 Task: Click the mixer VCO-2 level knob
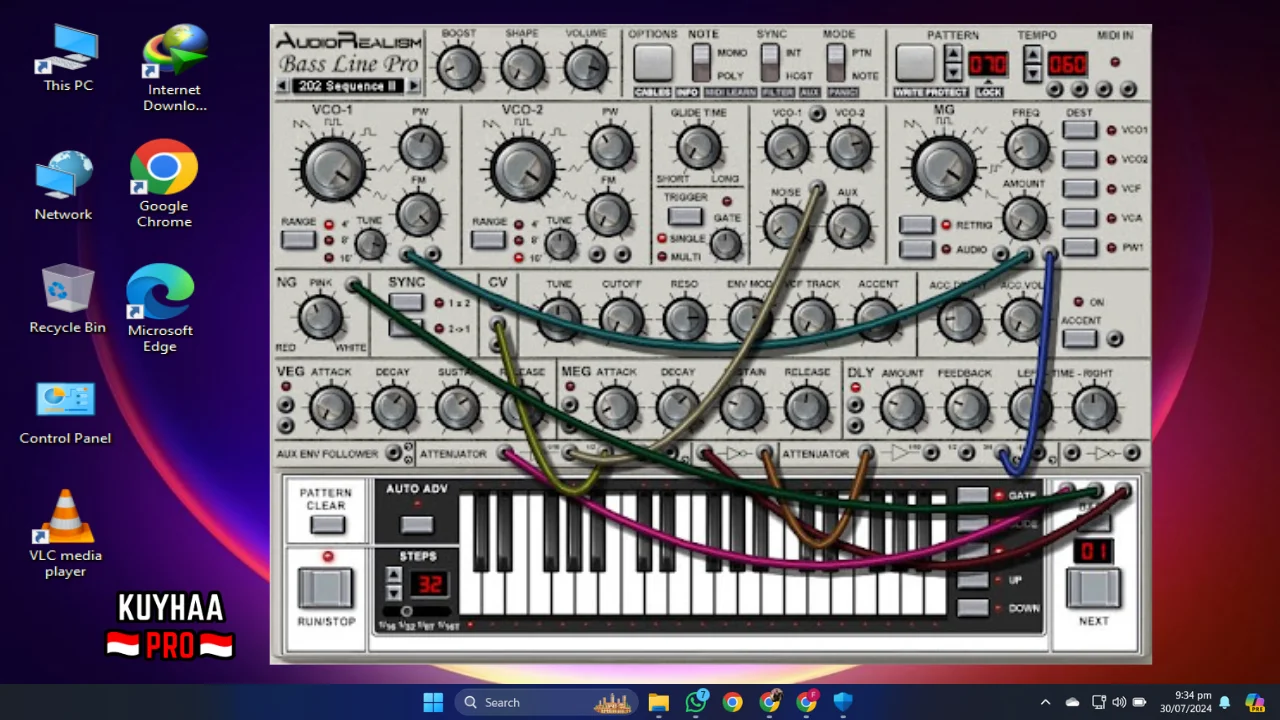point(849,147)
